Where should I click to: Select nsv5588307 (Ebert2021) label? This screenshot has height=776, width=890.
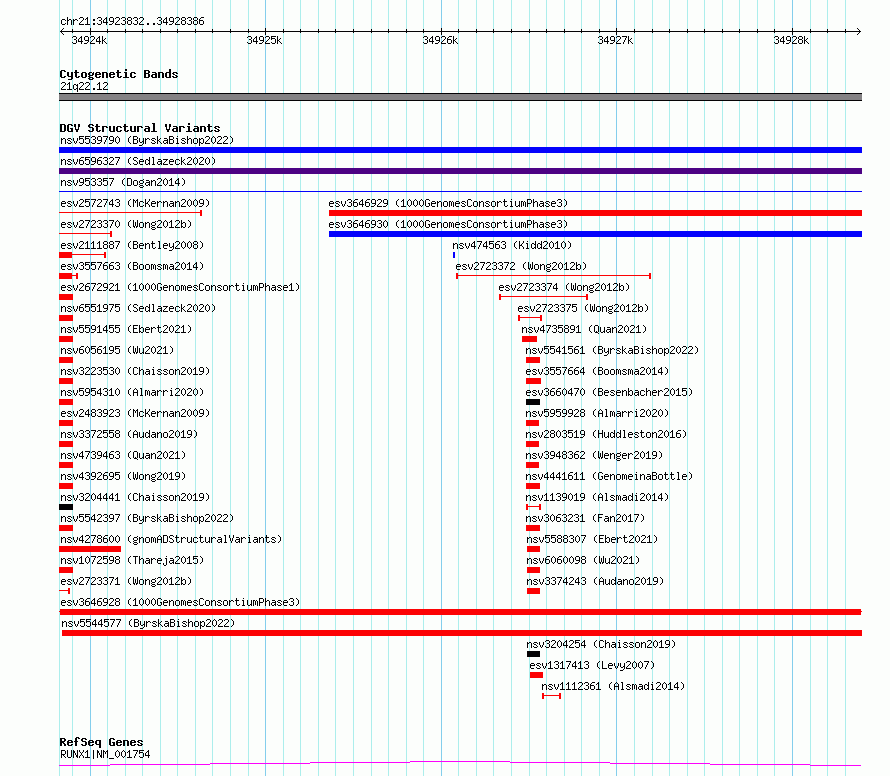[x=592, y=539]
